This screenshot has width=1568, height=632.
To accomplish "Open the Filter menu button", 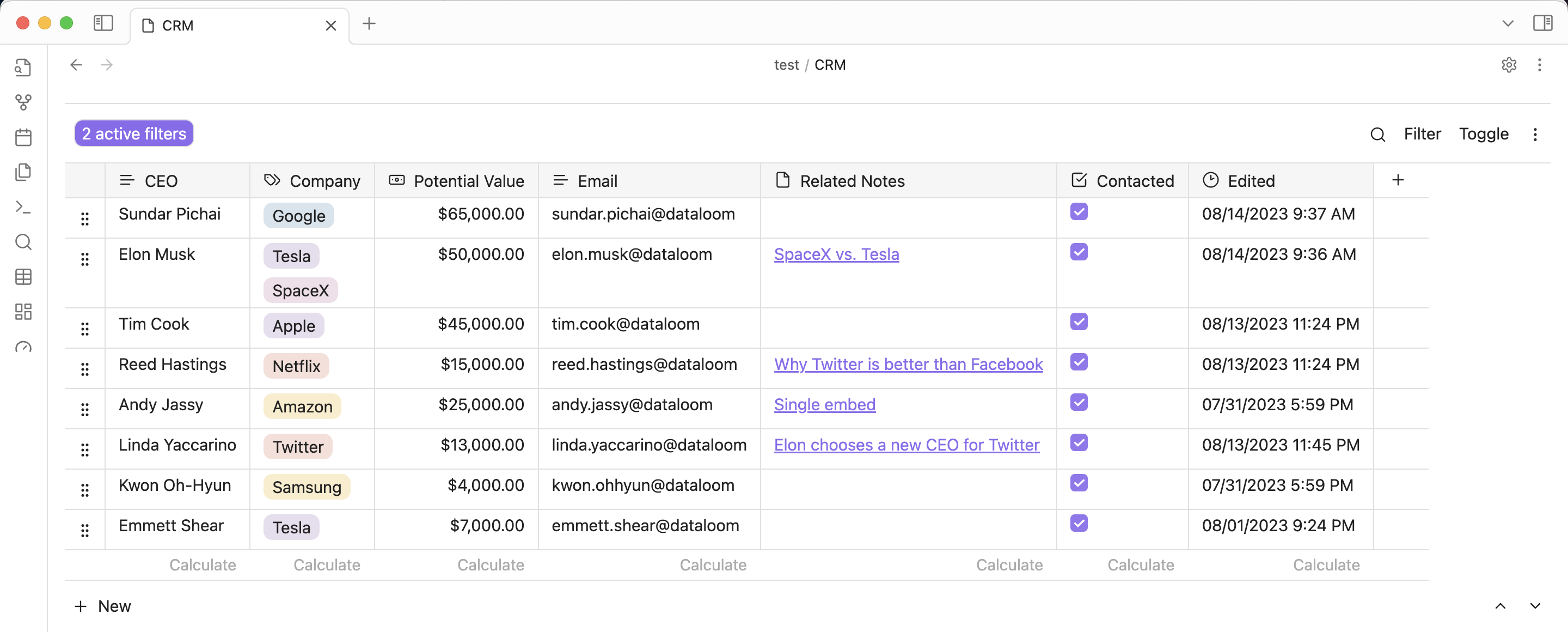I will (1422, 134).
